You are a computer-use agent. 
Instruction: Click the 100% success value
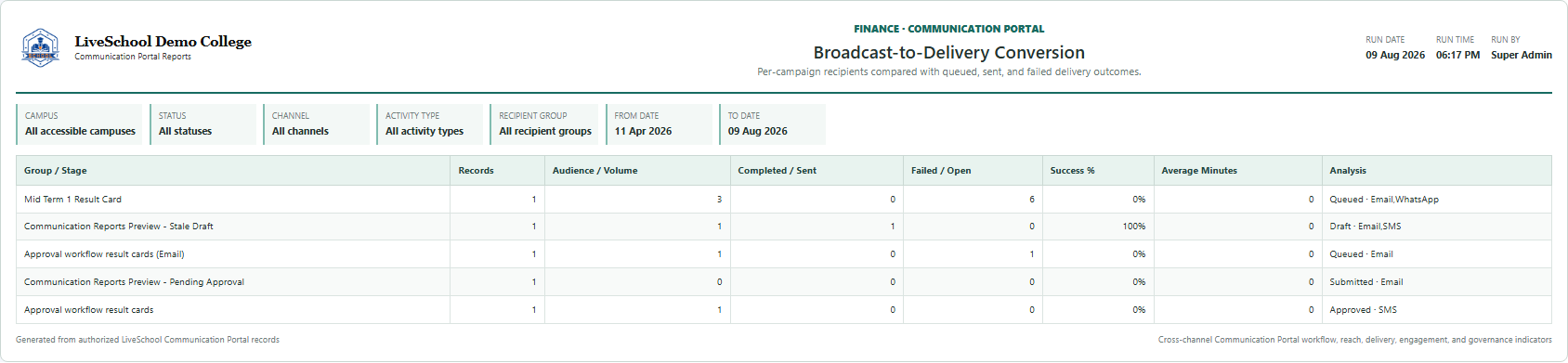click(1134, 227)
